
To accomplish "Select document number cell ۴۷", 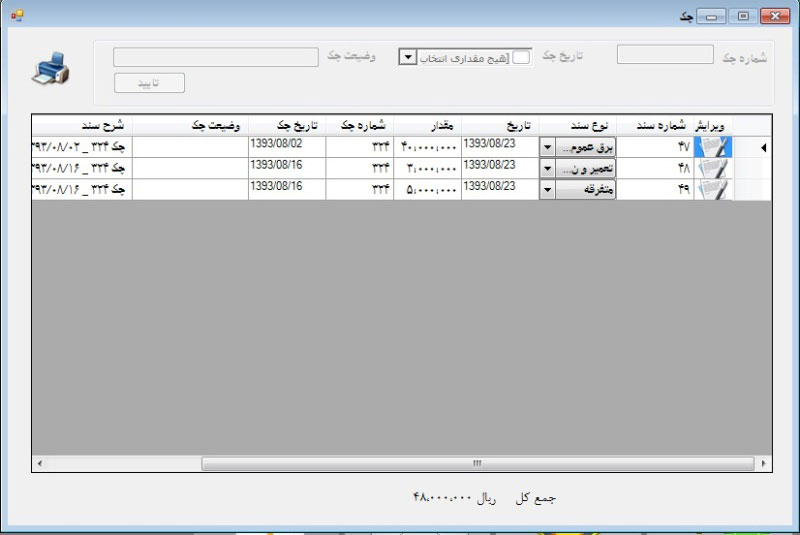I will [x=655, y=147].
